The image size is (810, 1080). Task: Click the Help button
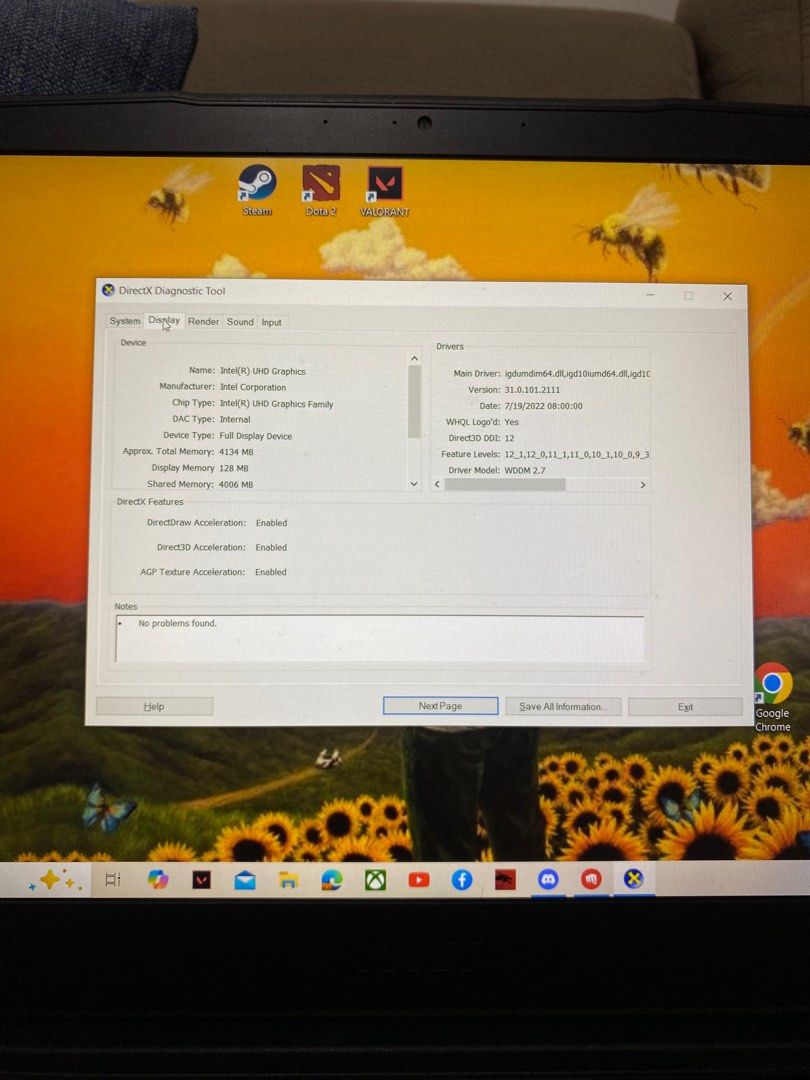coord(154,706)
